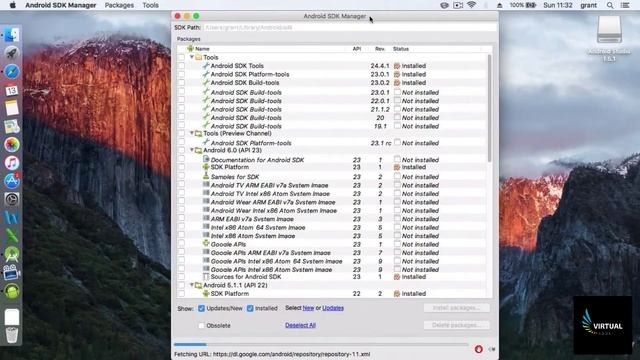This screenshot has width=640, height=360.
Task: Check the Intel x86 Atom_64 System Image checkbox
Action: 181,227
